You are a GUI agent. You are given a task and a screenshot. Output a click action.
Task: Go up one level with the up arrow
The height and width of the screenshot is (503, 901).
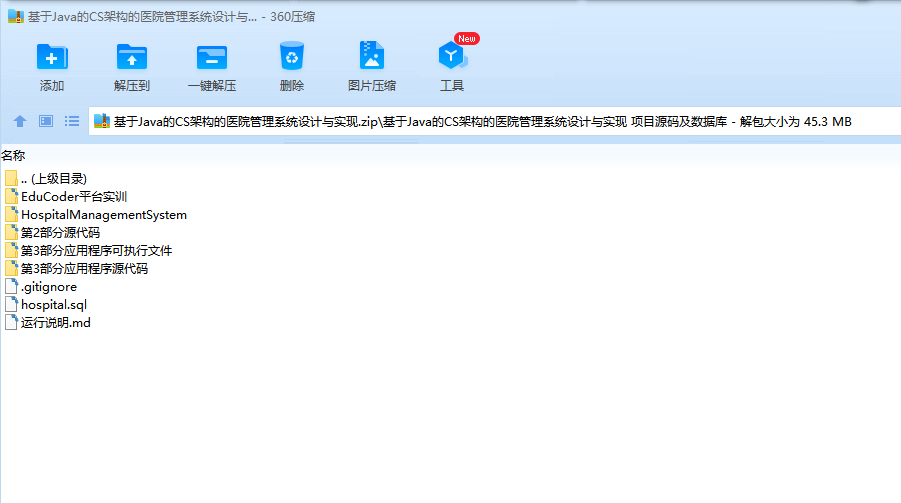point(20,121)
